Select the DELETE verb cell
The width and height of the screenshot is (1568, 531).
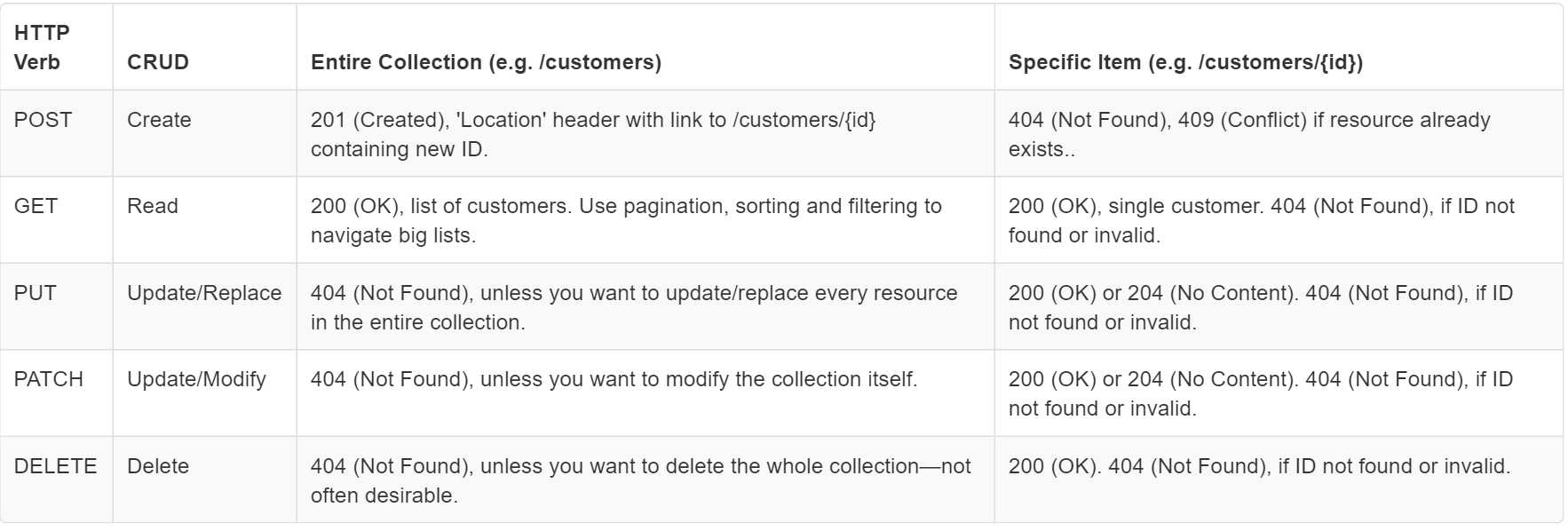(55, 466)
